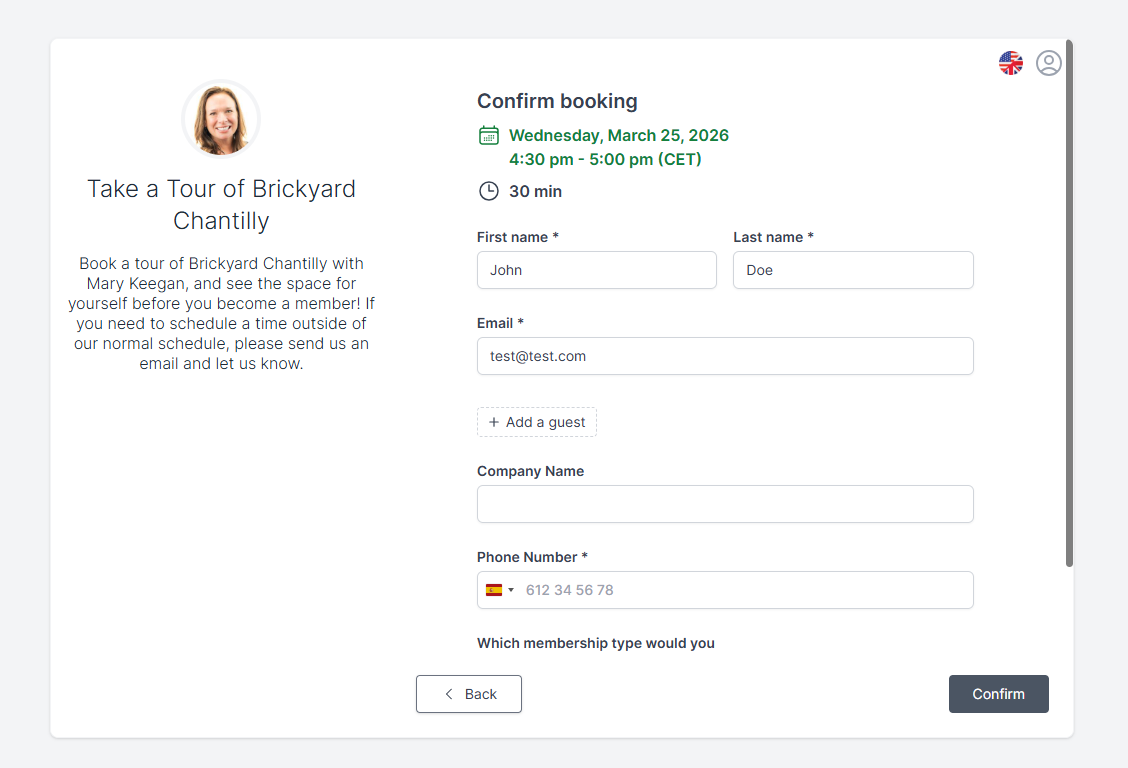Image resolution: width=1128 pixels, height=768 pixels.
Task: Focus the First name field containing John
Action: pyautogui.click(x=597, y=270)
